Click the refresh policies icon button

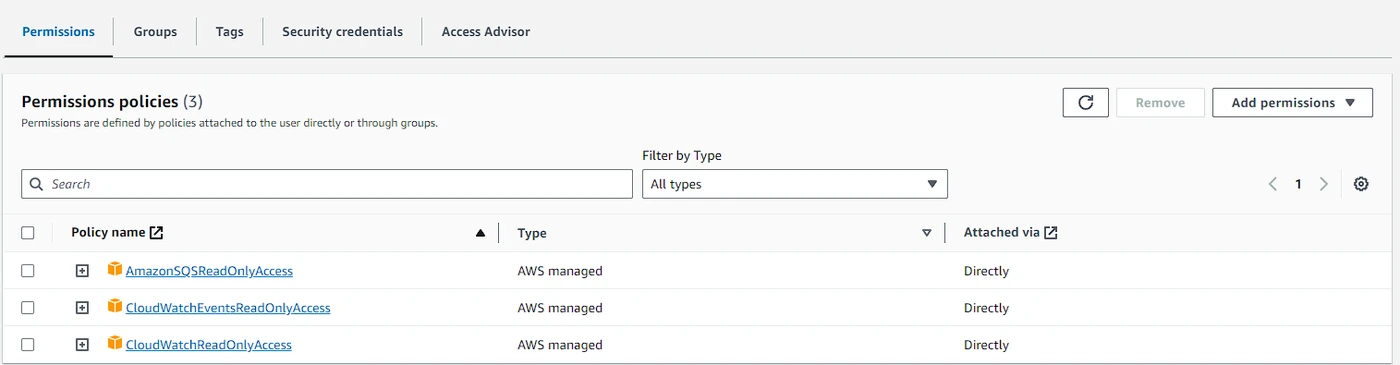click(x=1085, y=102)
